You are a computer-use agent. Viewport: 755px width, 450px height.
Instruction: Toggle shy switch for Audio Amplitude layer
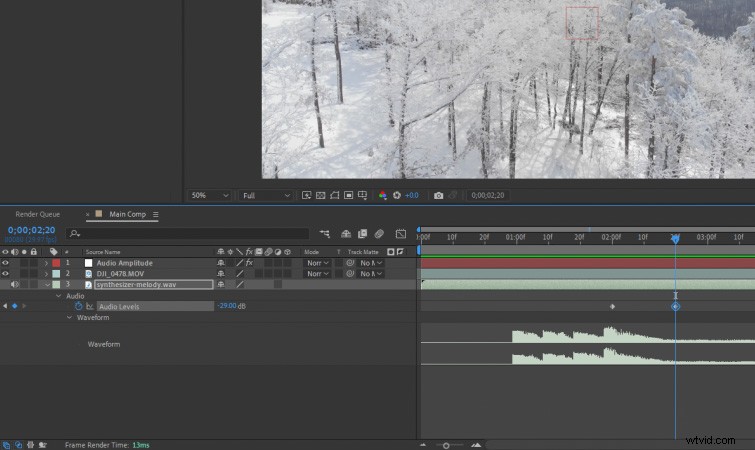(221, 263)
